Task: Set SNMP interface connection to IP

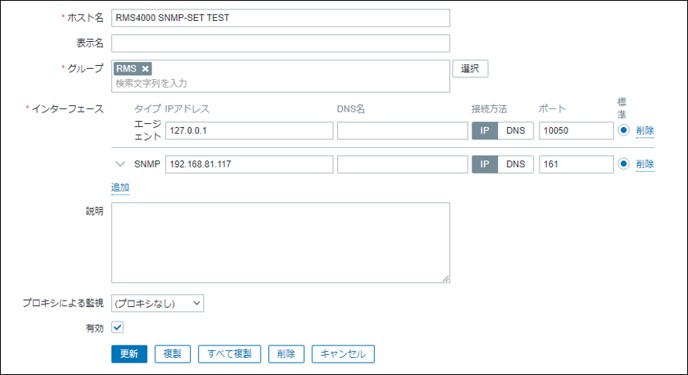Action: coord(484,164)
